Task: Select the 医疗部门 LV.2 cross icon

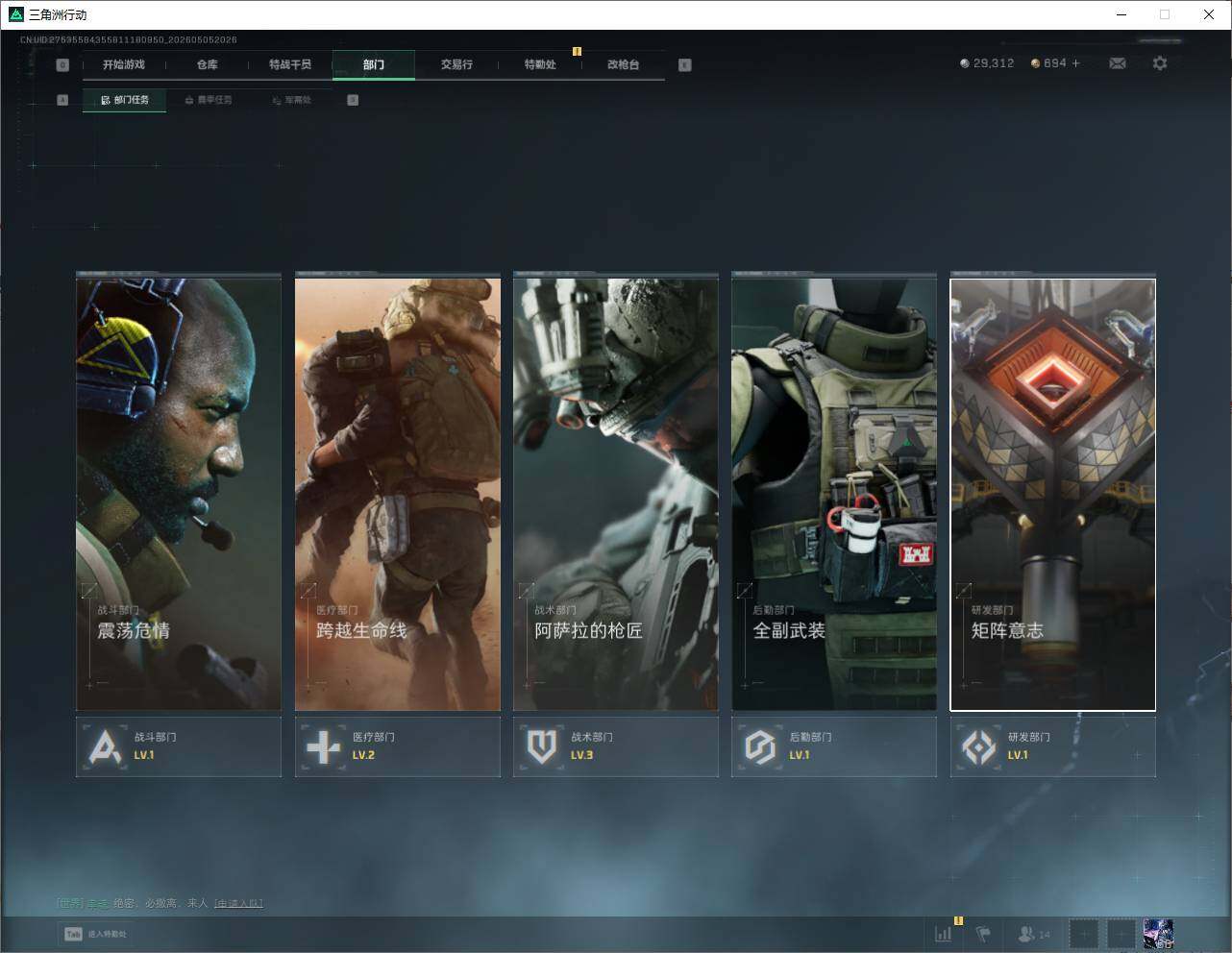Action: click(x=323, y=747)
